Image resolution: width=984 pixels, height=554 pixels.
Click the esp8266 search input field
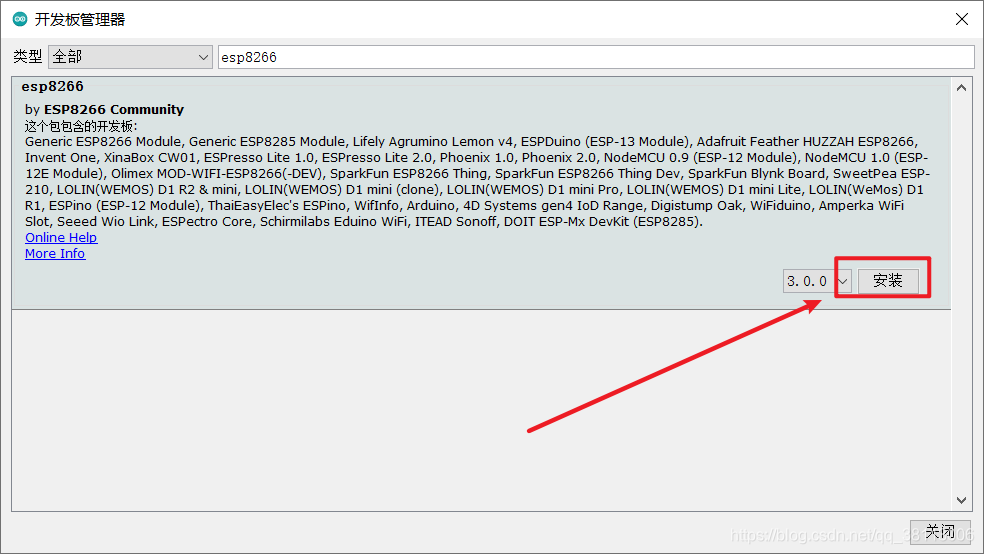click(x=596, y=57)
